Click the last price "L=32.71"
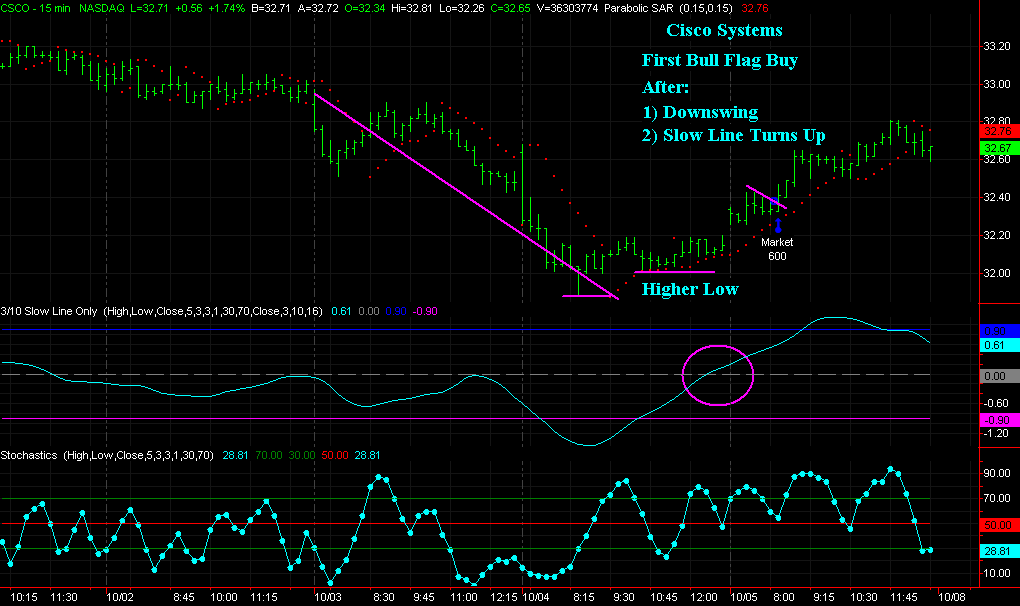 (x=149, y=8)
